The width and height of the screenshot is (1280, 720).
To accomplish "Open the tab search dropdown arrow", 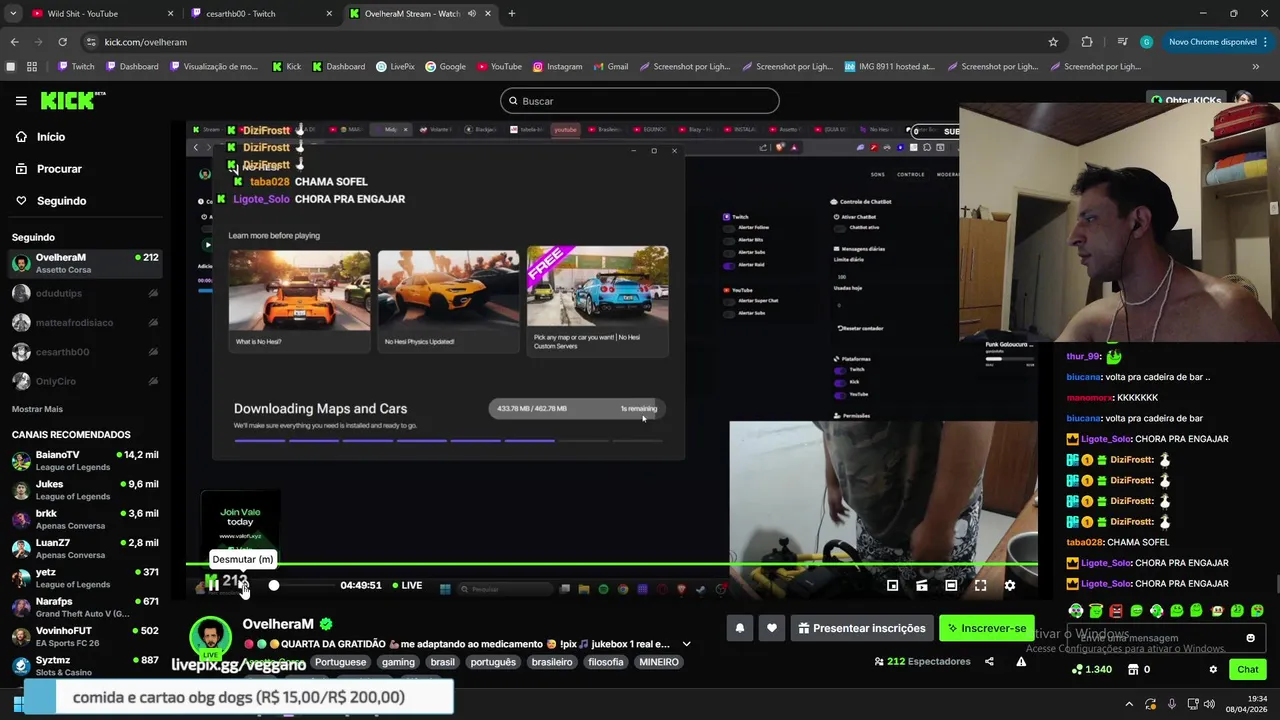I will click(13, 14).
